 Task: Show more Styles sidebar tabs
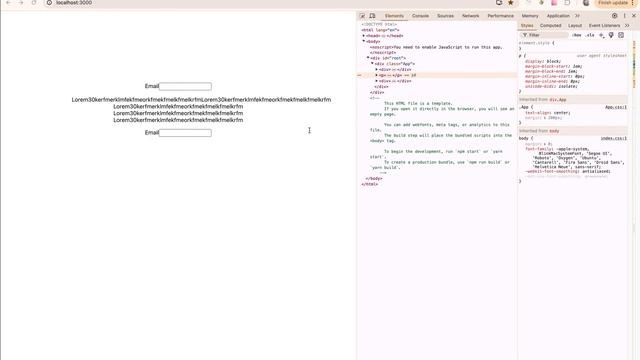[627, 26]
